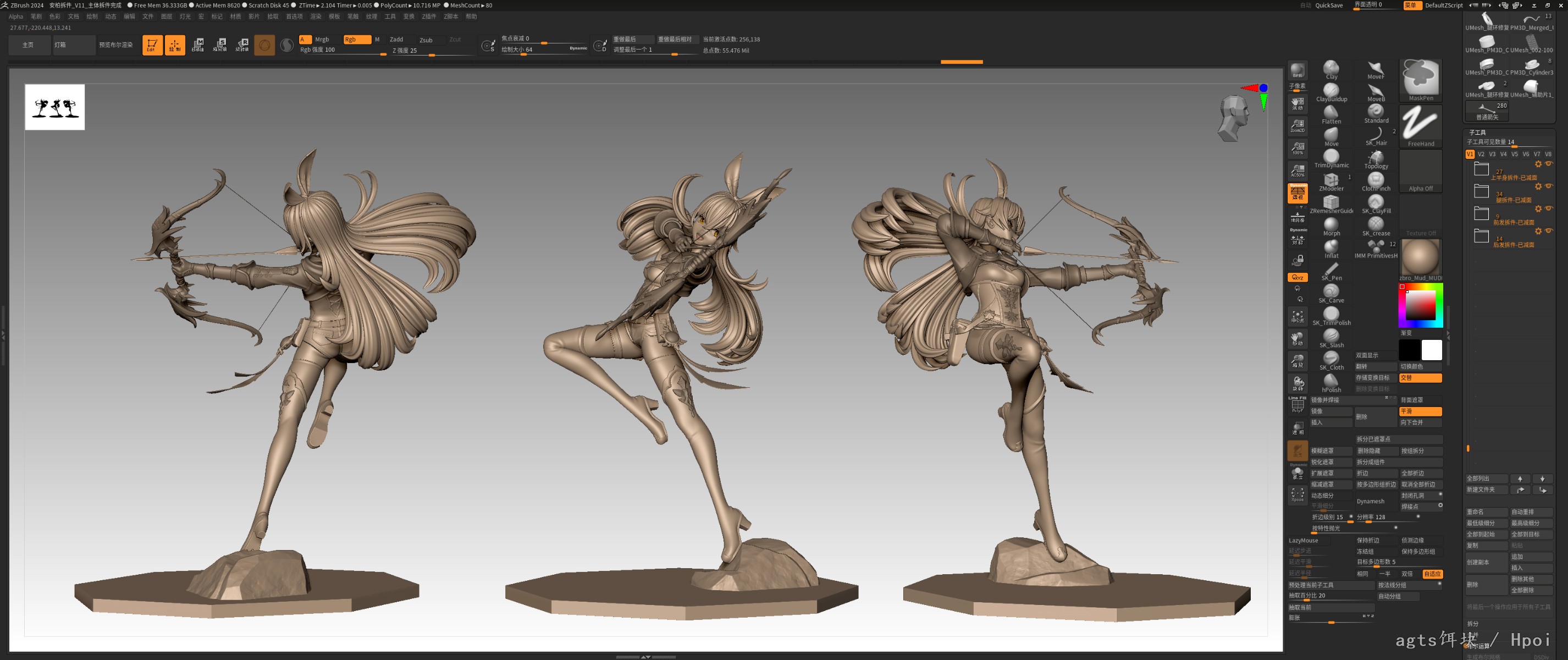
Task: Open the Z插件 menu
Action: coord(428,16)
